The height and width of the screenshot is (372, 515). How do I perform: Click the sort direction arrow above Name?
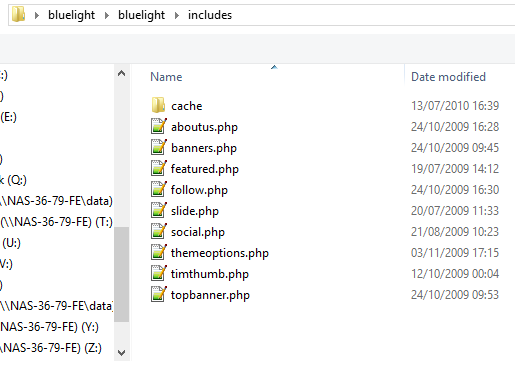click(274, 67)
